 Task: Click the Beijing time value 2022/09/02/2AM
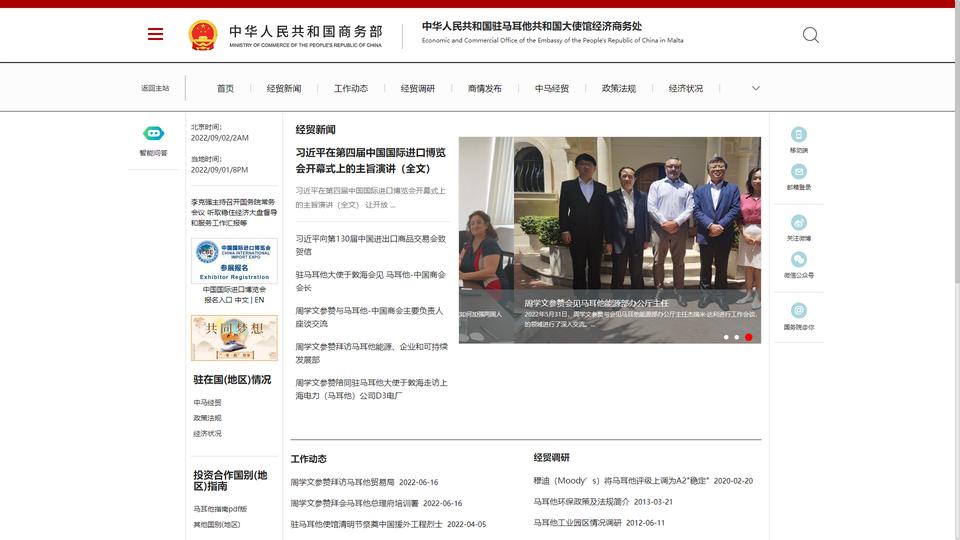[220, 138]
